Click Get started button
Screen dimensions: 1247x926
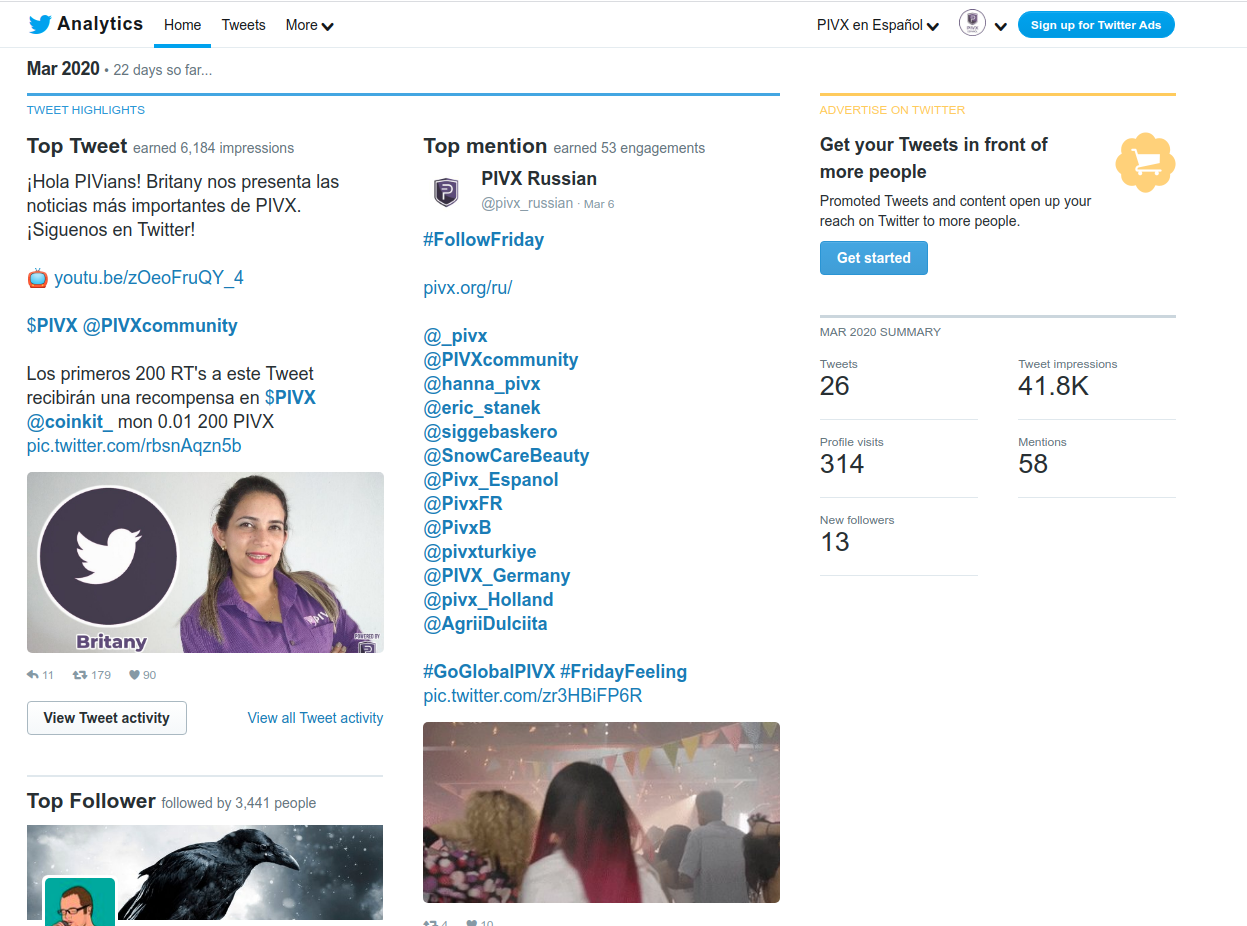tap(874, 258)
